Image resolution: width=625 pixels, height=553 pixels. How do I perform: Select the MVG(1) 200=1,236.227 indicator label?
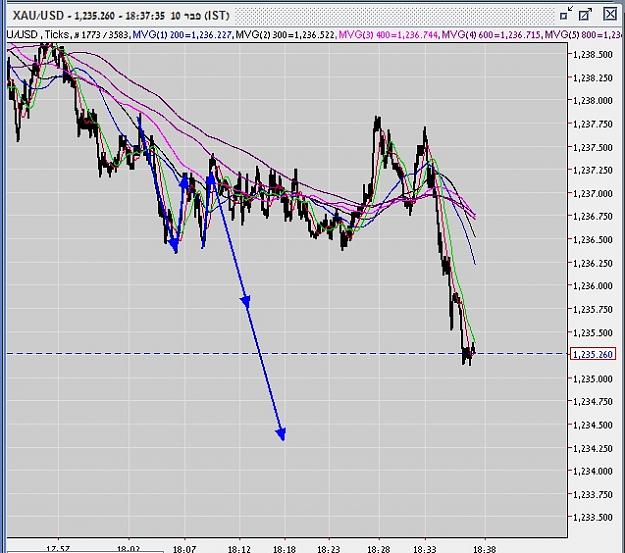click(x=182, y=35)
